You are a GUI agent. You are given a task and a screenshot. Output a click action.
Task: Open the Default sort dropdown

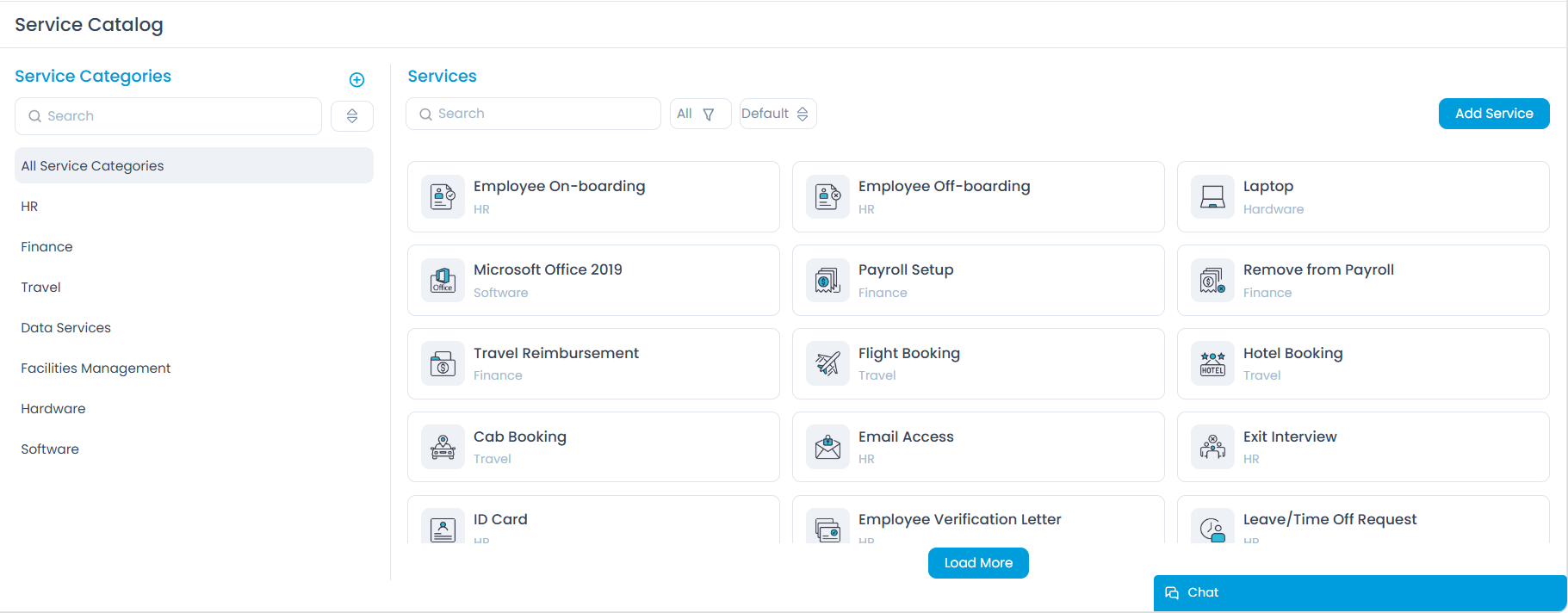coord(778,114)
